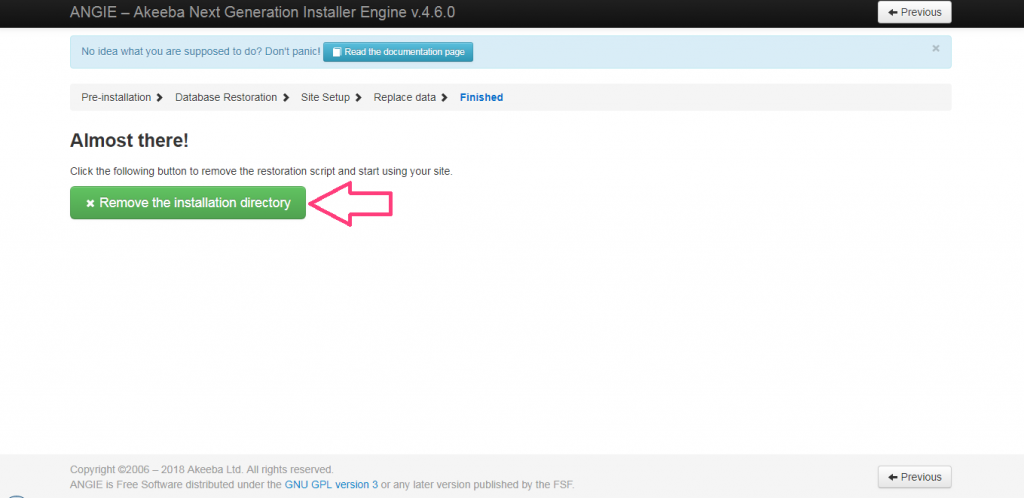The image size is (1024, 498).
Task: Click the Copyright Akeeba Ltd. footer text
Action: tap(202, 469)
